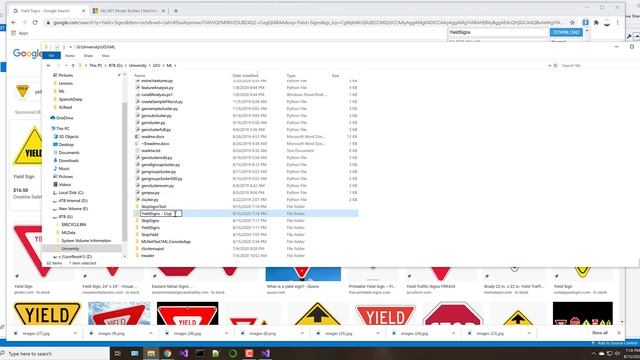Open Downloads in the navigation pane
The image size is (640, 360).
pos(68,160)
